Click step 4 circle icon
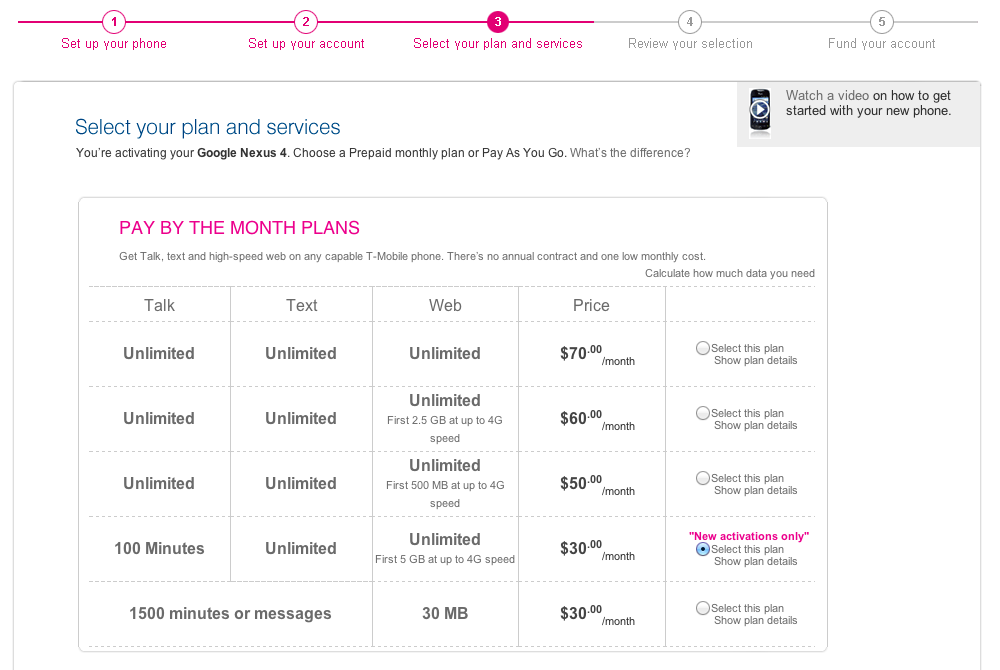 (690, 22)
